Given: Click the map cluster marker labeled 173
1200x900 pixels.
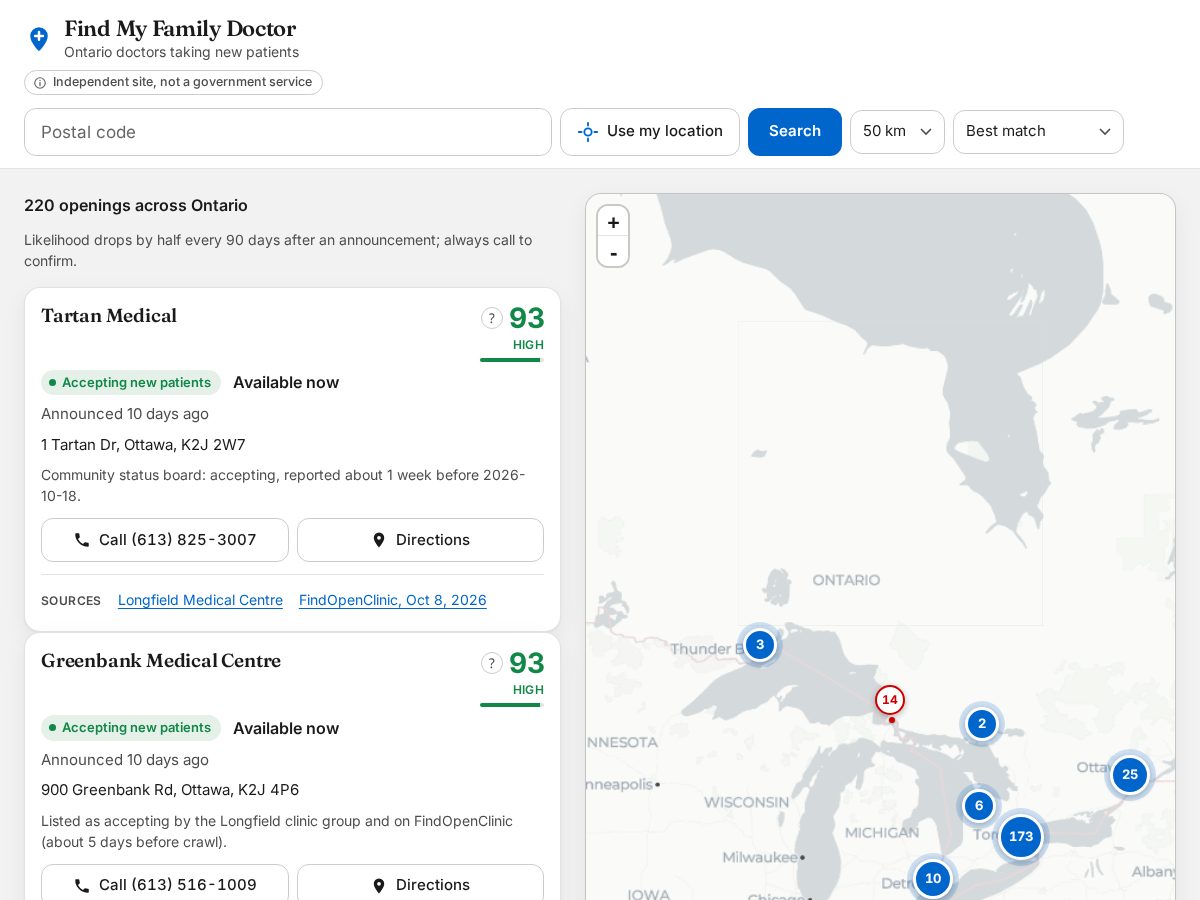Looking at the screenshot, I should (x=1021, y=836).
